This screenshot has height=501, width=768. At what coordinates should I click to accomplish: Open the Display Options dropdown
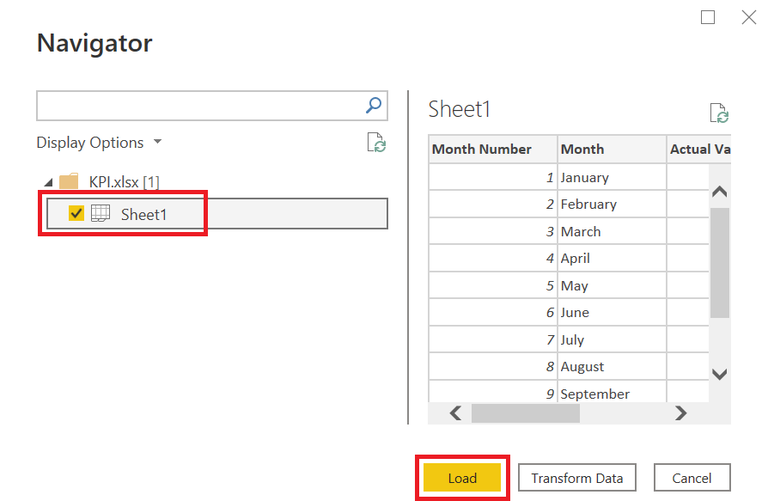[99, 143]
